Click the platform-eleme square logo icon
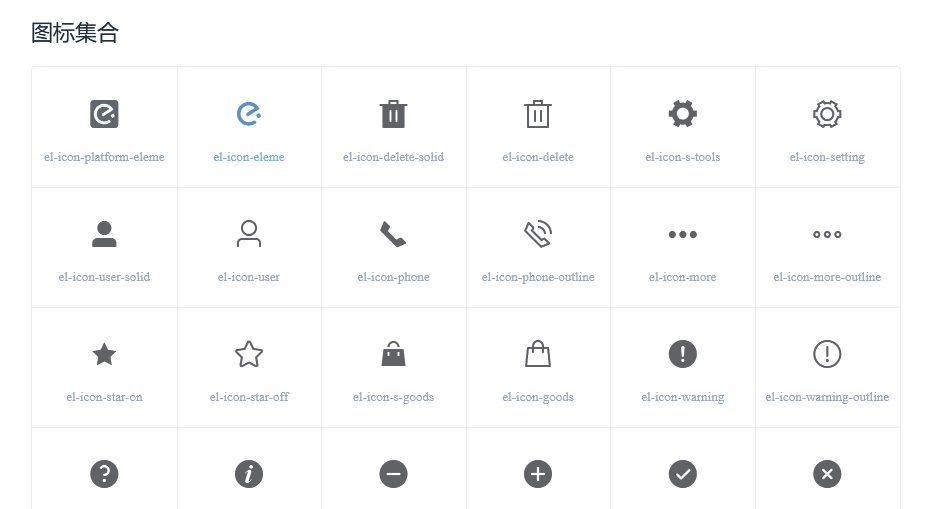The height and width of the screenshot is (509, 929). pos(104,114)
